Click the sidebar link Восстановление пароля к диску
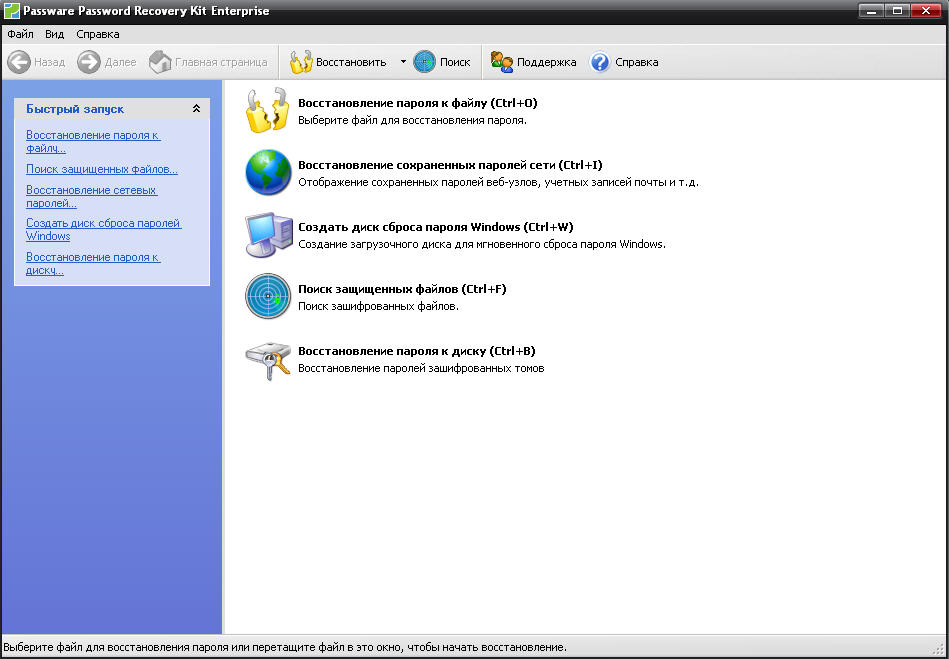Image resolution: width=949 pixels, height=659 pixels. click(x=93, y=263)
